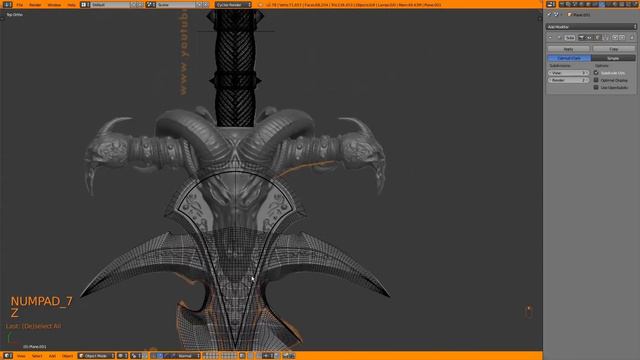
Task: Open the 3D View's View menu
Action: pyautogui.click(x=20, y=356)
